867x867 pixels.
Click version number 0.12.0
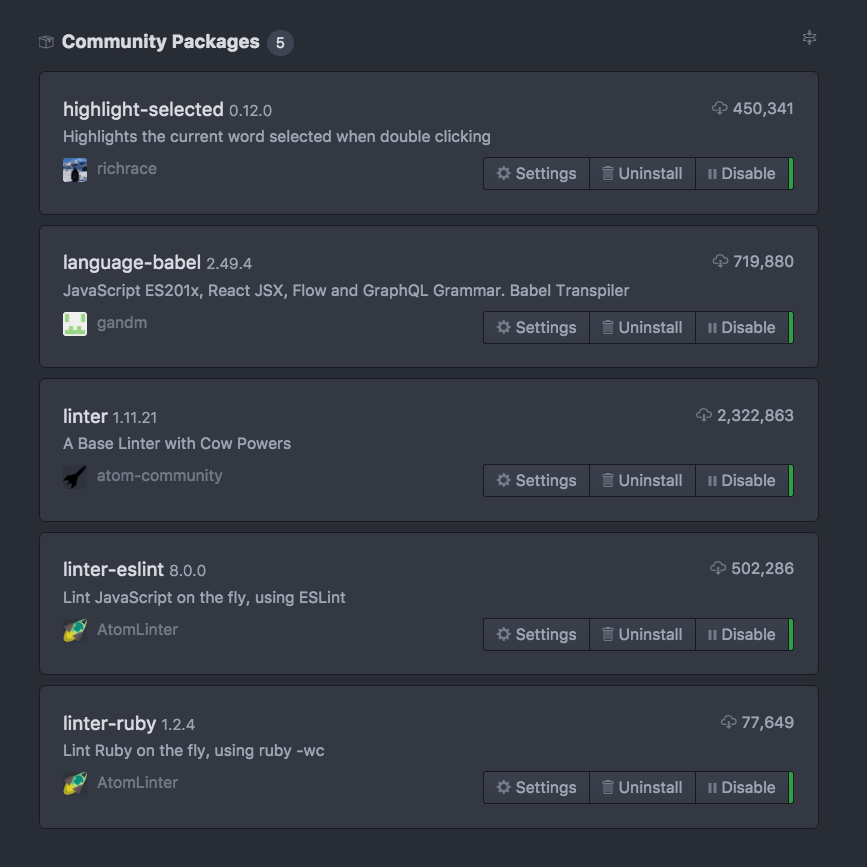(x=250, y=111)
